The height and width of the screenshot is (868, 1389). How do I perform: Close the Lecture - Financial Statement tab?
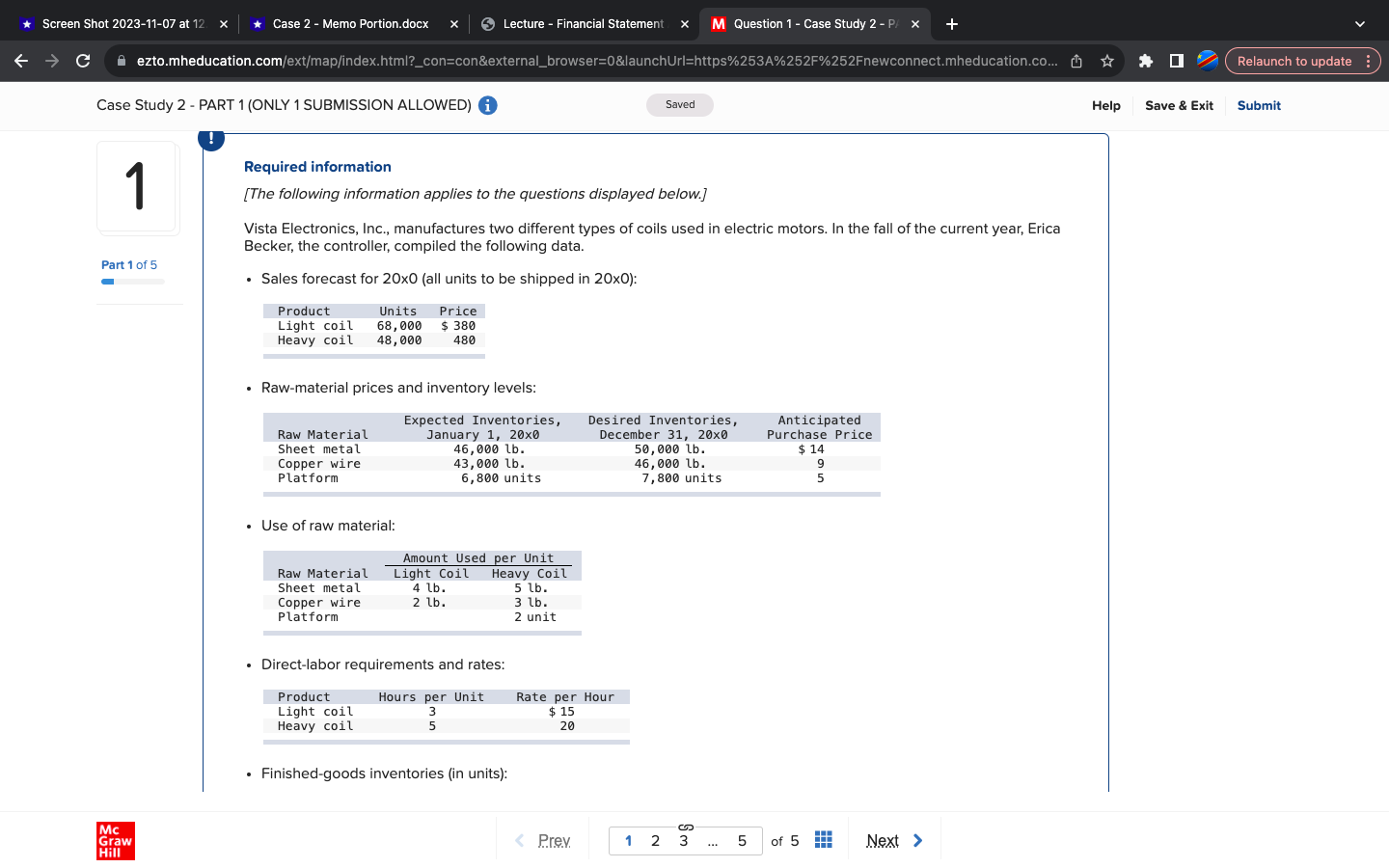[x=685, y=24]
